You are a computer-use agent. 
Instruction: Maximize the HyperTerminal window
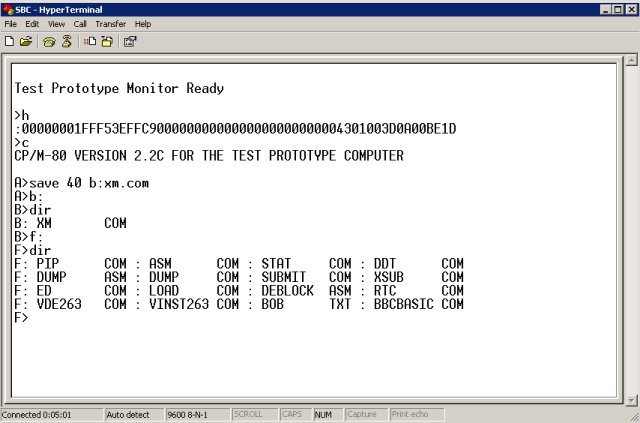618,9
